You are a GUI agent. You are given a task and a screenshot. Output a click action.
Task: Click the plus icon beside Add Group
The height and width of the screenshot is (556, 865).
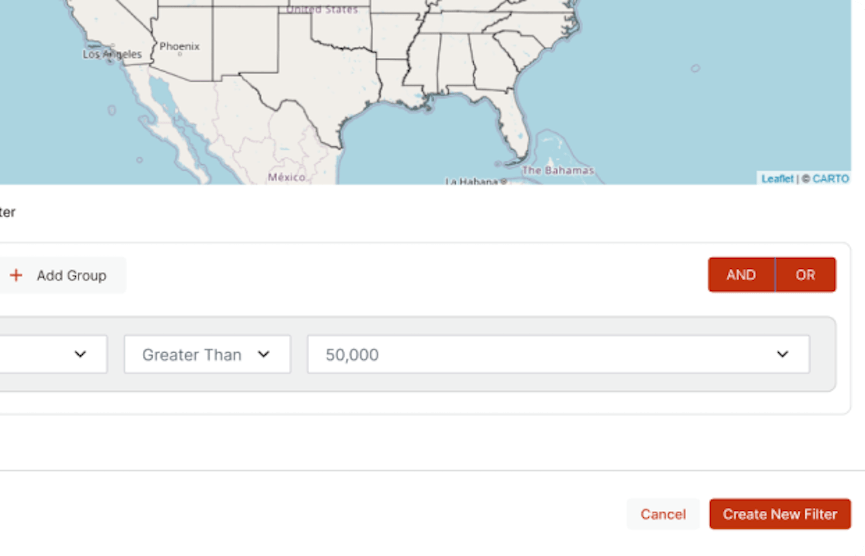pos(16,275)
